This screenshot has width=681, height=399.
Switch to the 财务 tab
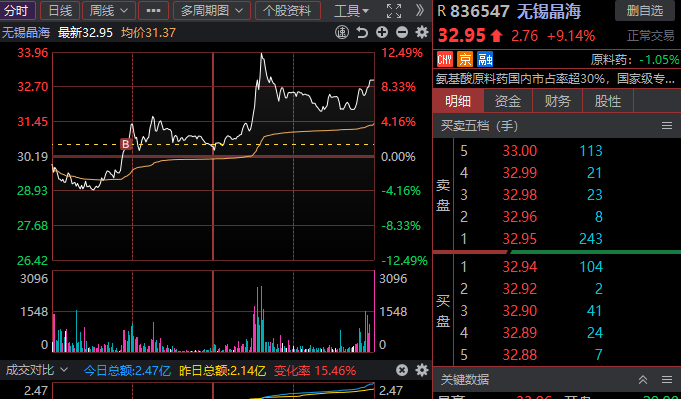tap(558, 101)
